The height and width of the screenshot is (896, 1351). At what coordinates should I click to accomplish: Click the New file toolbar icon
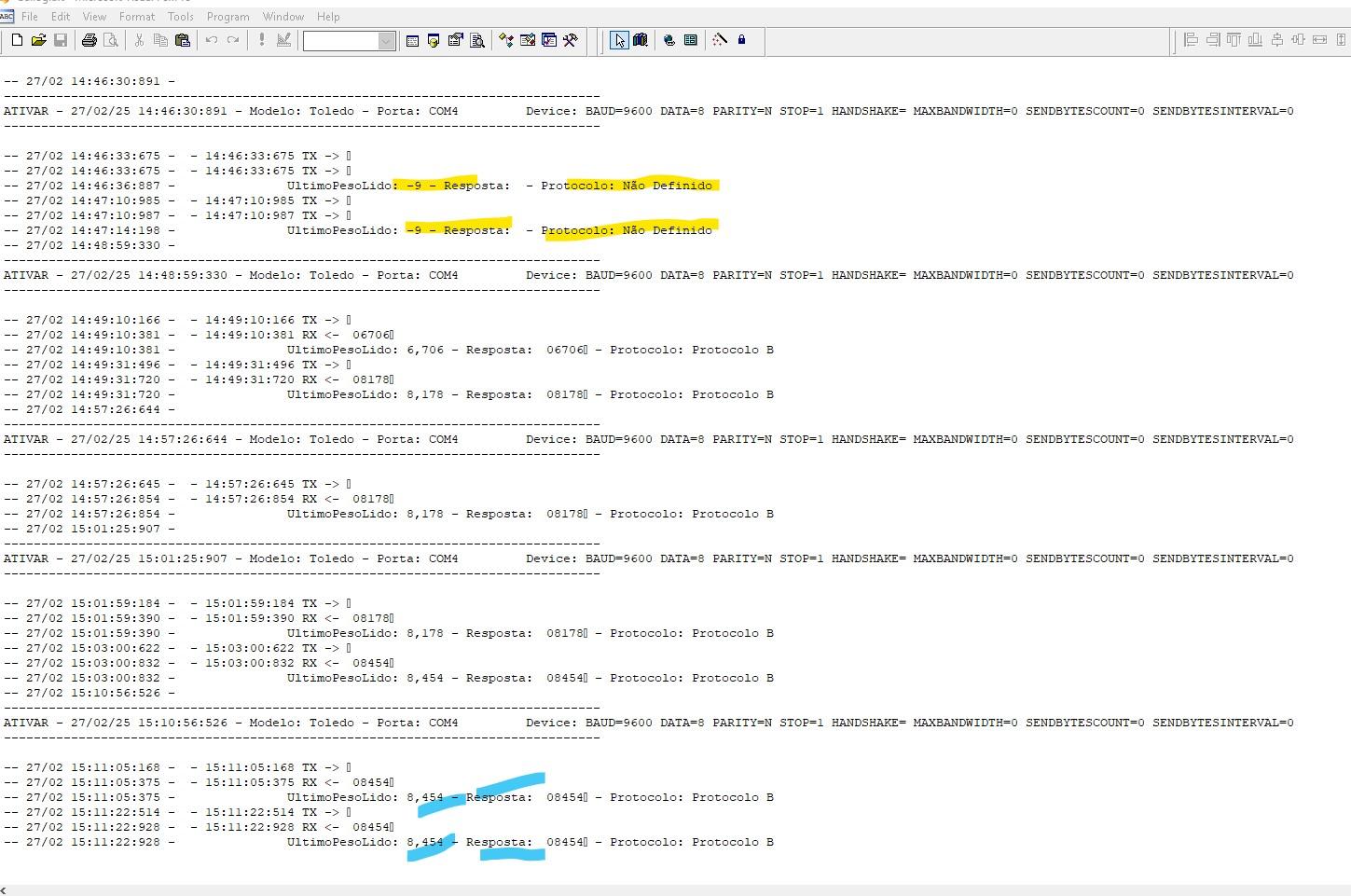tap(17, 40)
